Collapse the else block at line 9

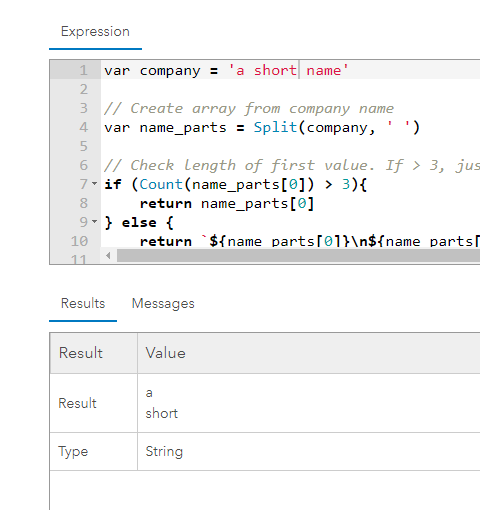(95, 222)
